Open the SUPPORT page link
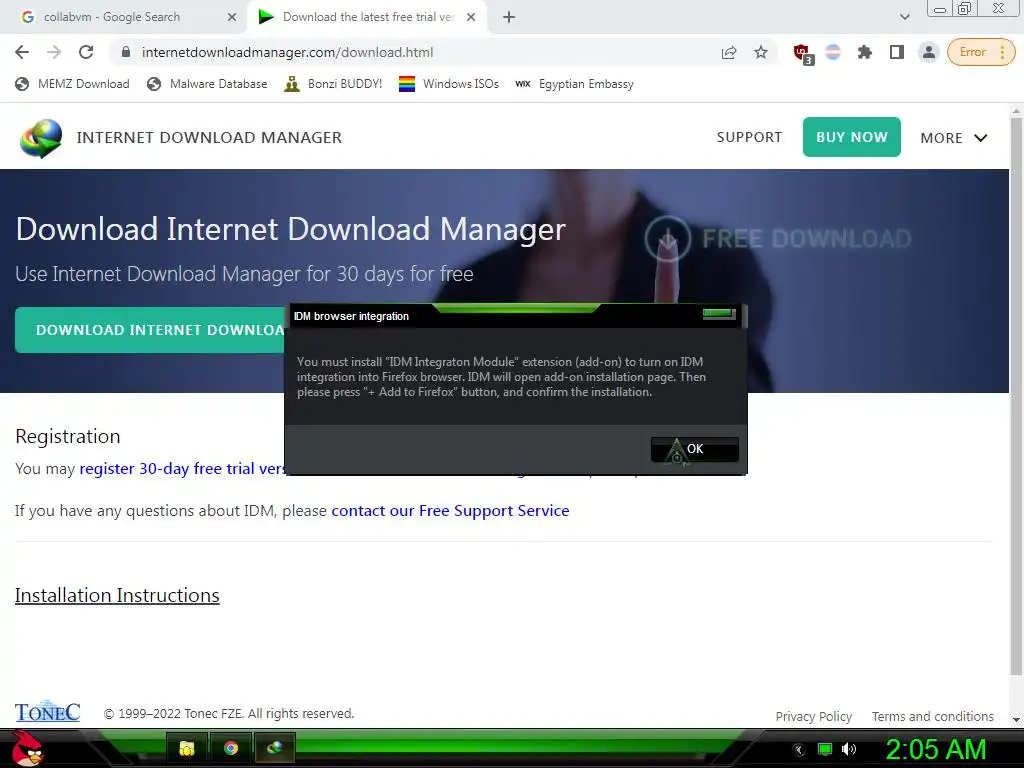1024x768 pixels. point(749,137)
